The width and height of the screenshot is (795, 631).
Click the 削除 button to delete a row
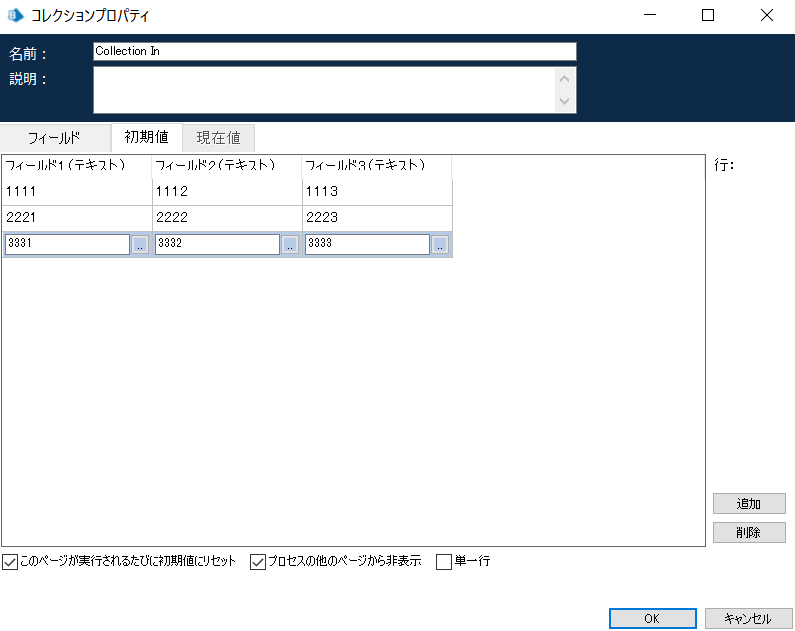(x=749, y=533)
